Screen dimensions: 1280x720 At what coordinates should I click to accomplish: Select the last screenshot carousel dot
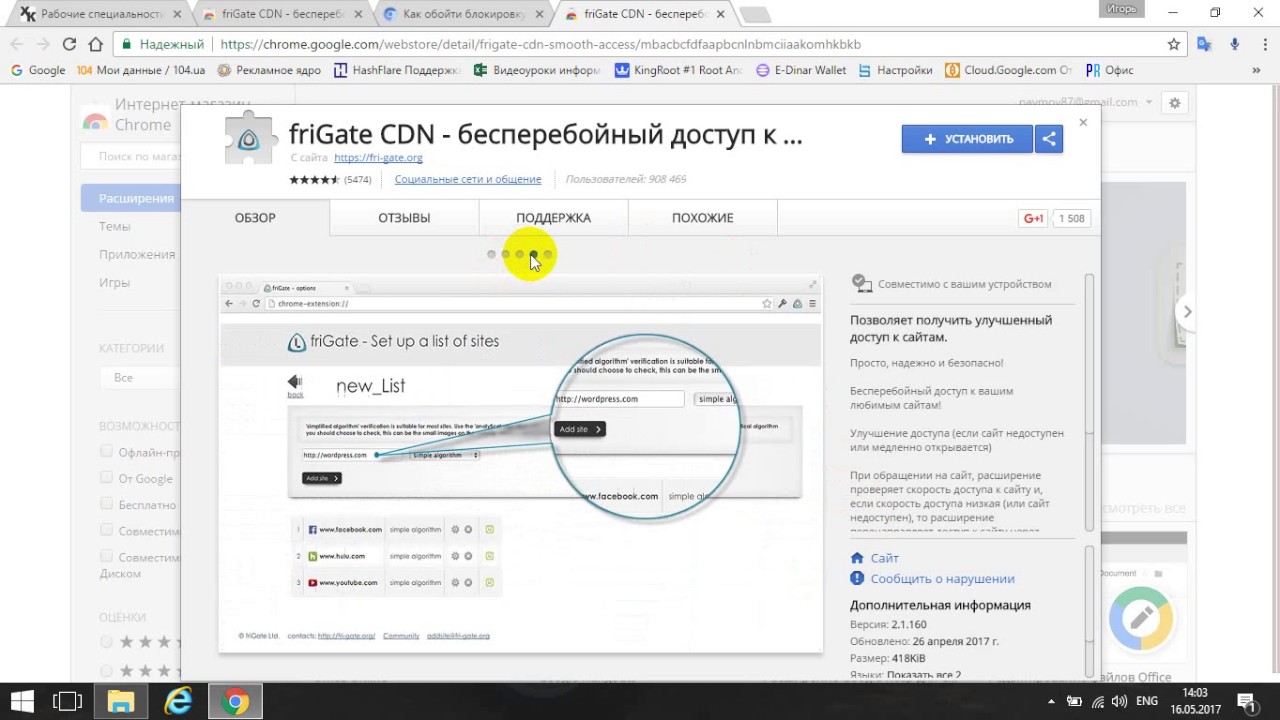click(x=547, y=254)
